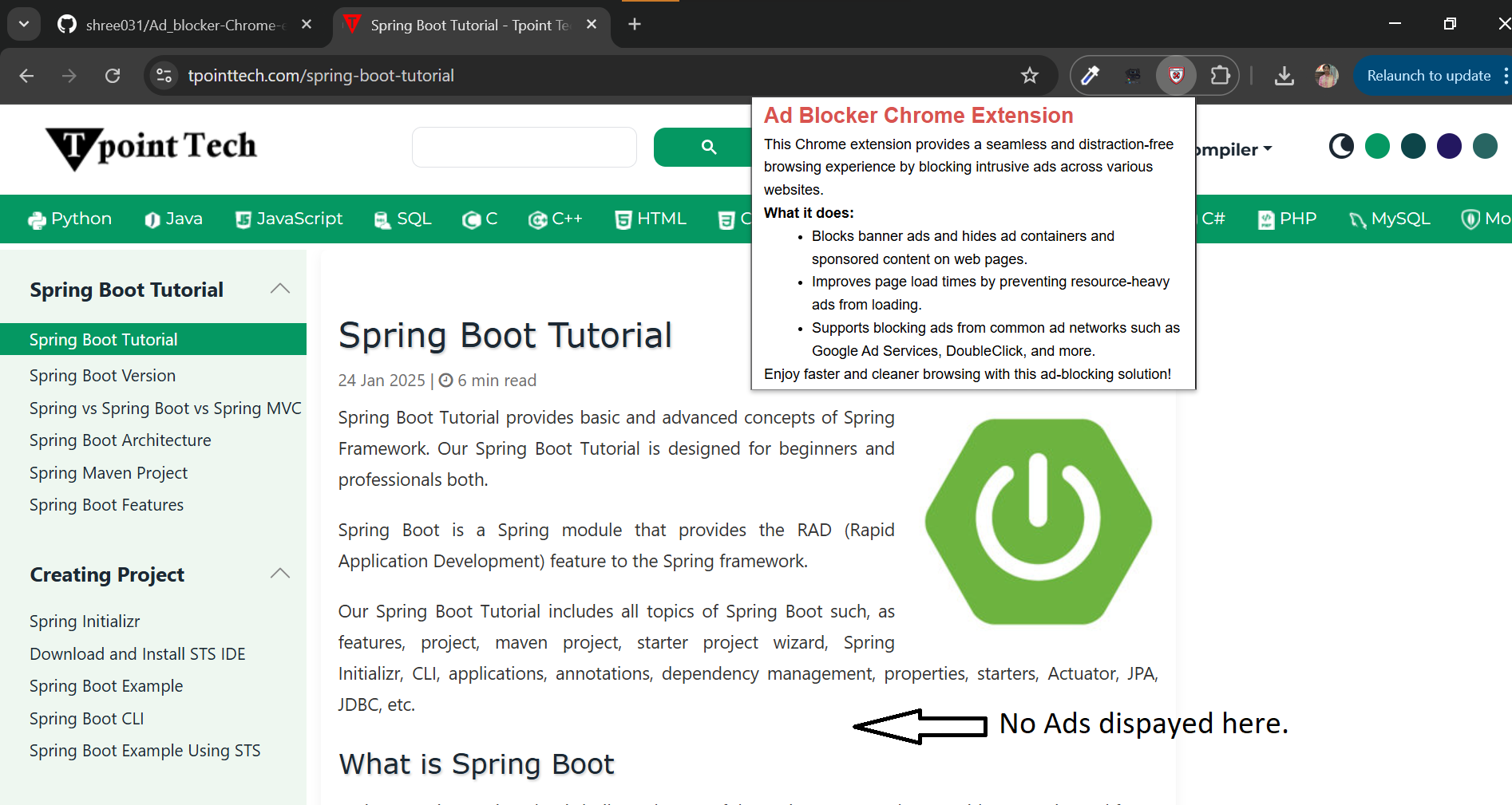The width and height of the screenshot is (1512, 805).
Task: Click the green search magnifier button
Action: 703,147
